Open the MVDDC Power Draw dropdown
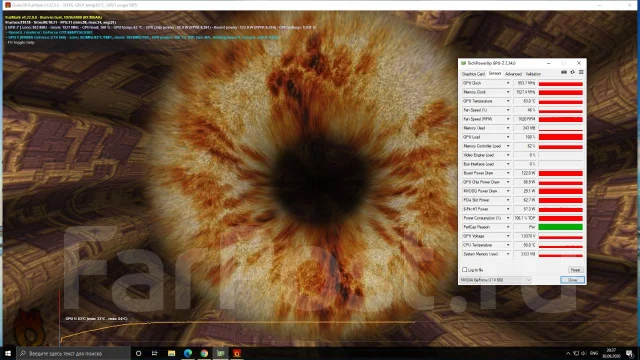Image resolution: width=640 pixels, height=360 pixels. [x=508, y=191]
